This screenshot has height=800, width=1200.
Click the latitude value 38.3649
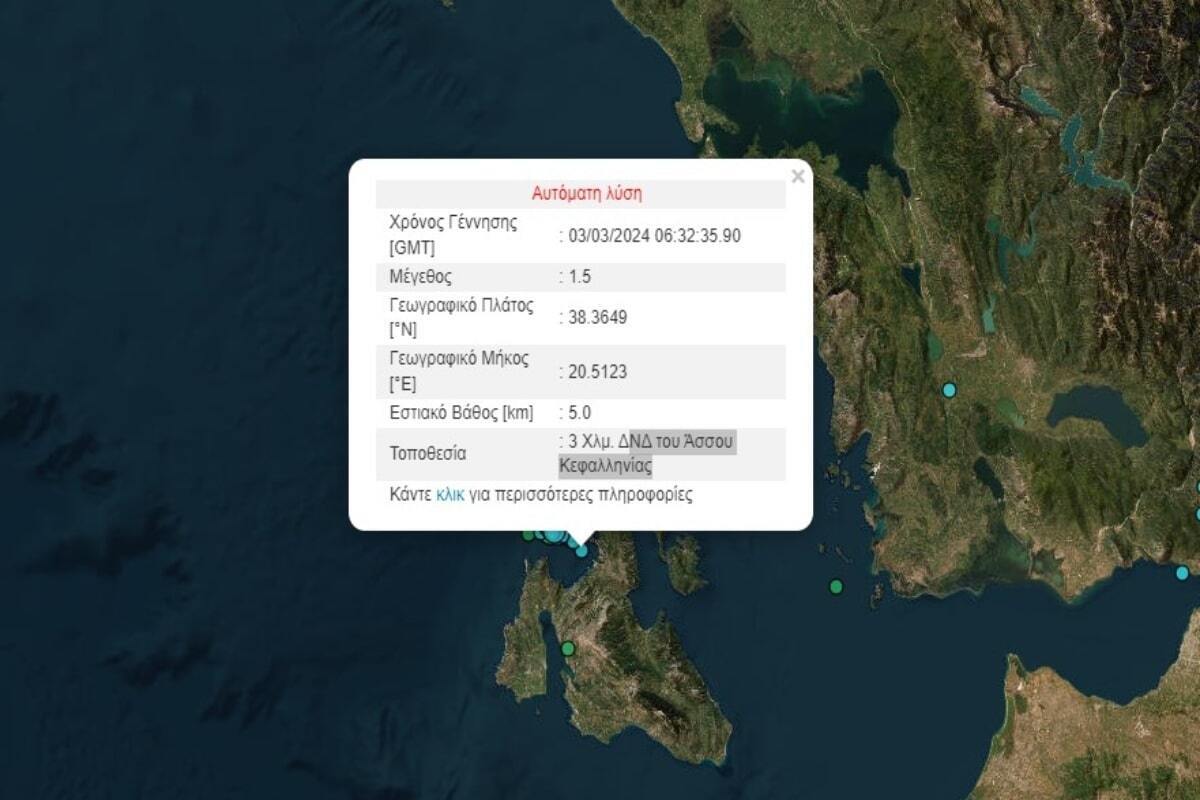(x=597, y=317)
